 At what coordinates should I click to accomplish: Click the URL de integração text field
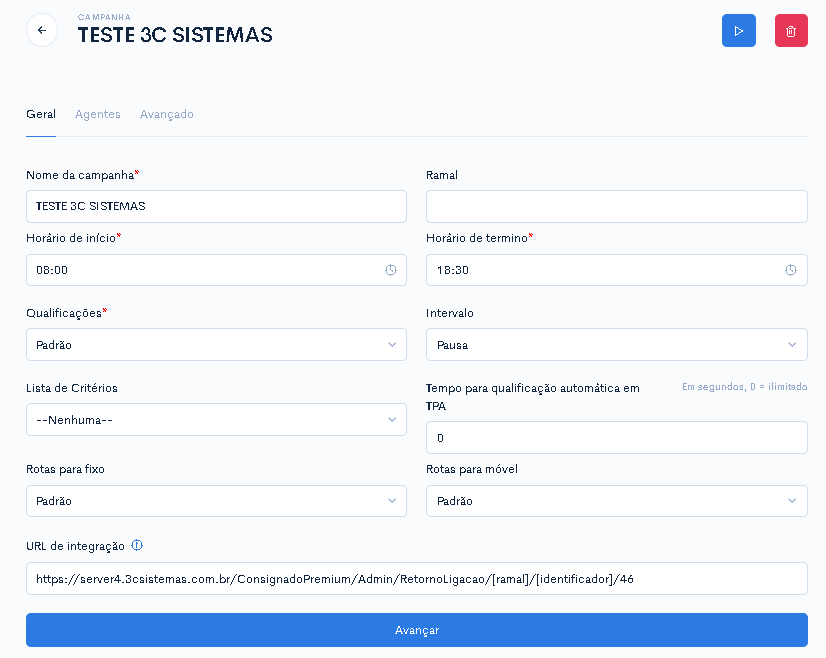(x=417, y=578)
